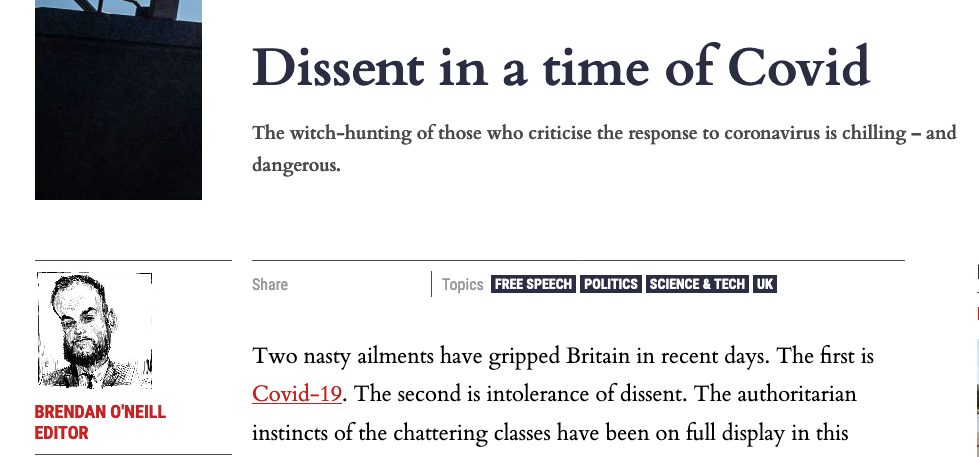Click the subheading about witch-hunting critics
Image resolution: width=979 pixels, height=457 pixels.
click(604, 149)
